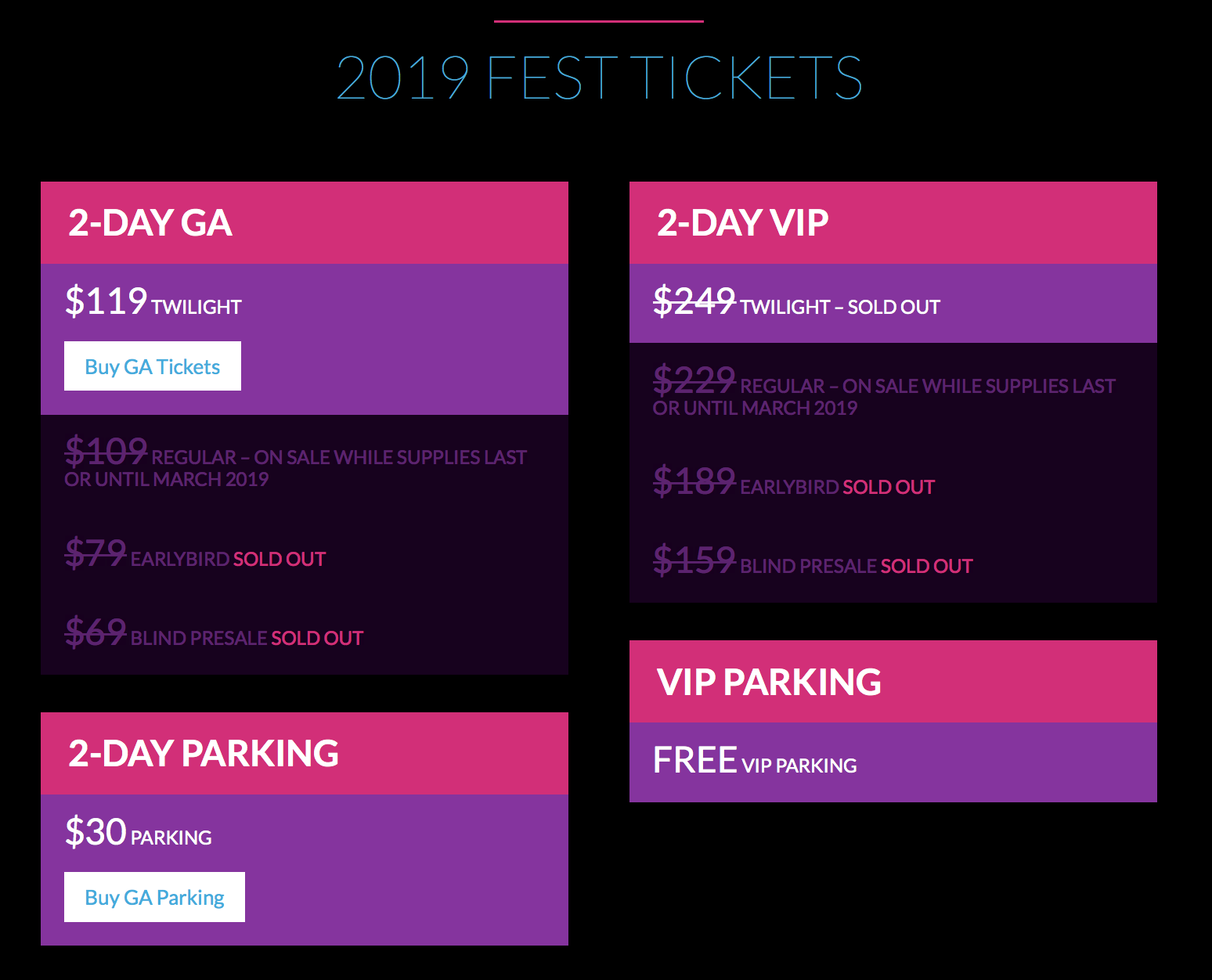Click the $79 Earlybird GA price
The width and height of the screenshot is (1212, 980).
click(195, 553)
